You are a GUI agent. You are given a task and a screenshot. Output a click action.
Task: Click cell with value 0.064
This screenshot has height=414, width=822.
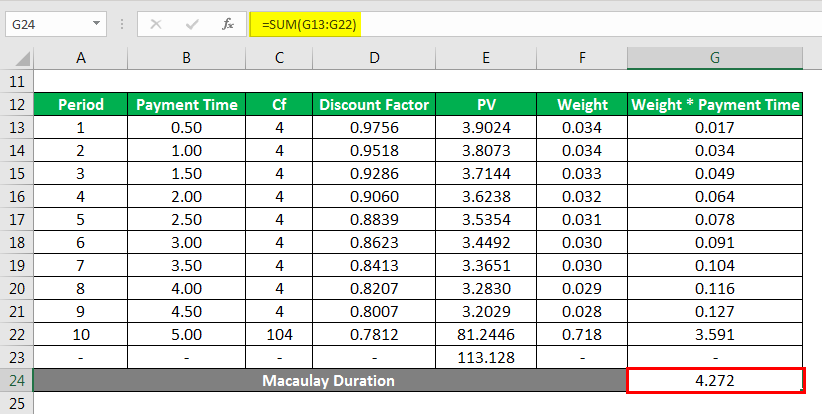[x=715, y=197]
